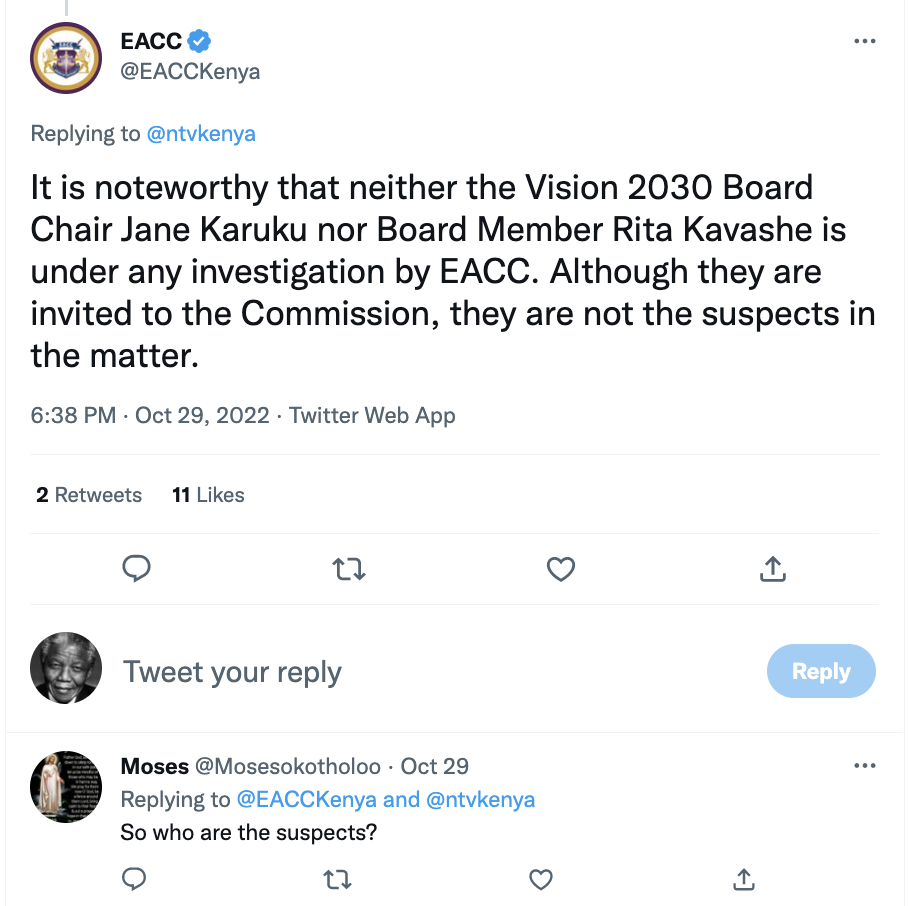Click the blue Reply button
908x906 pixels.
(820, 671)
